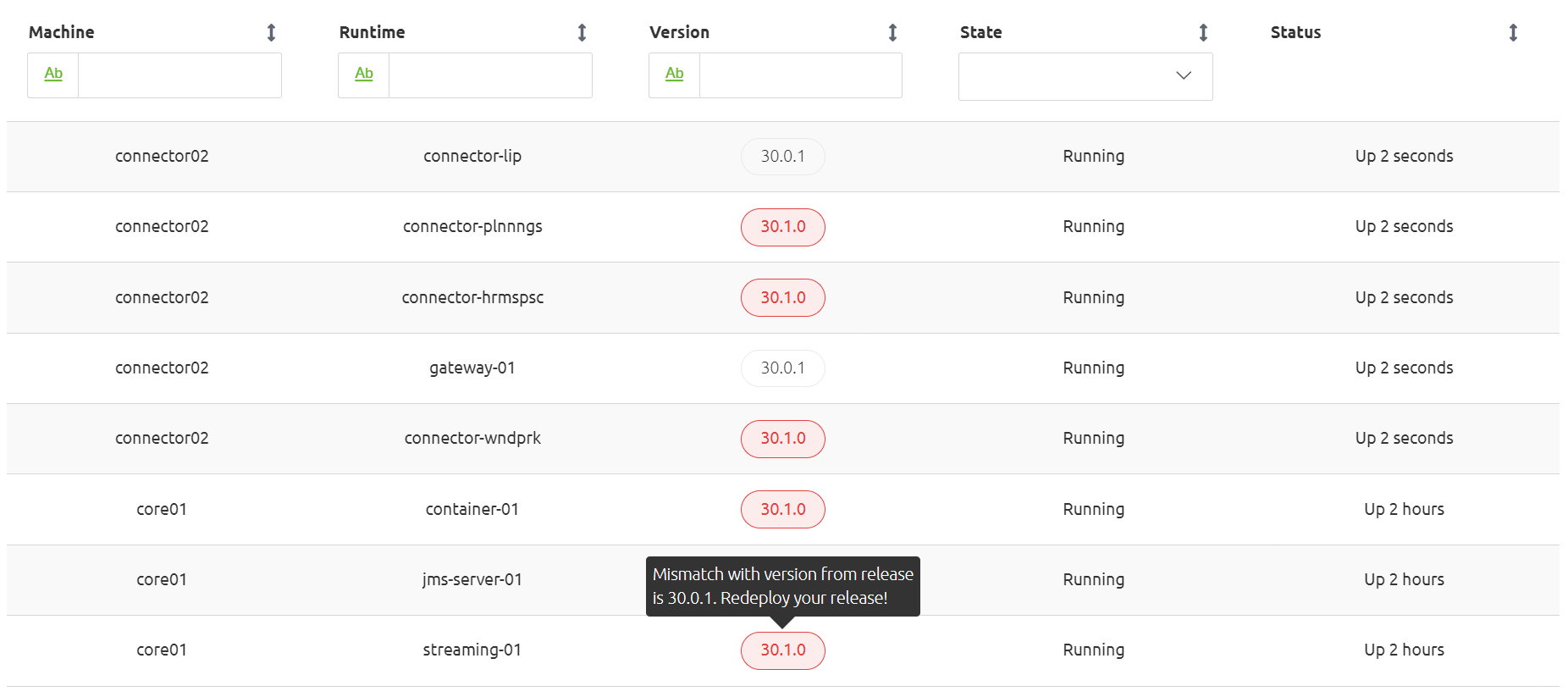Click the Version column header

[680, 32]
